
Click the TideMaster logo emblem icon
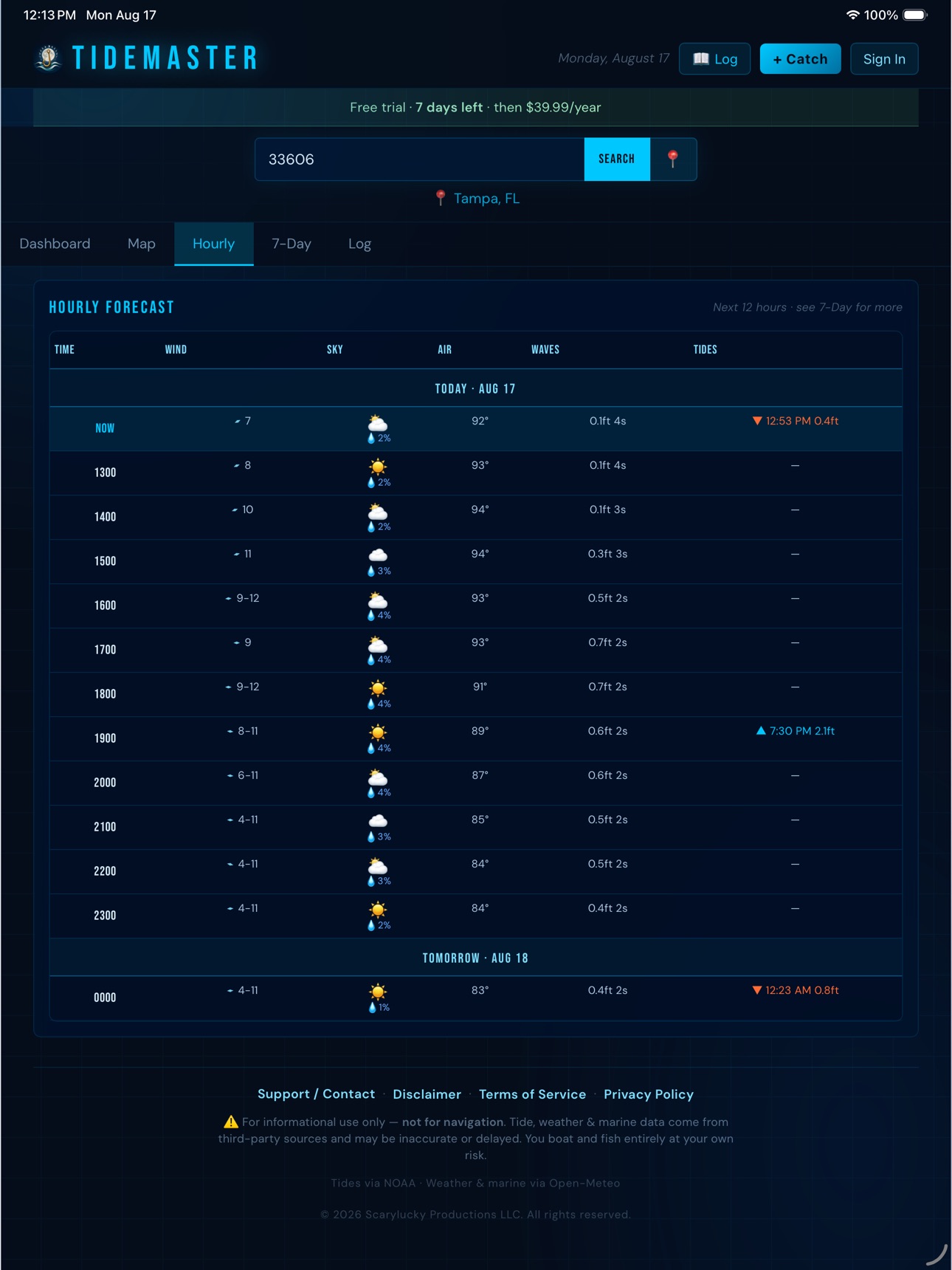[x=49, y=58]
